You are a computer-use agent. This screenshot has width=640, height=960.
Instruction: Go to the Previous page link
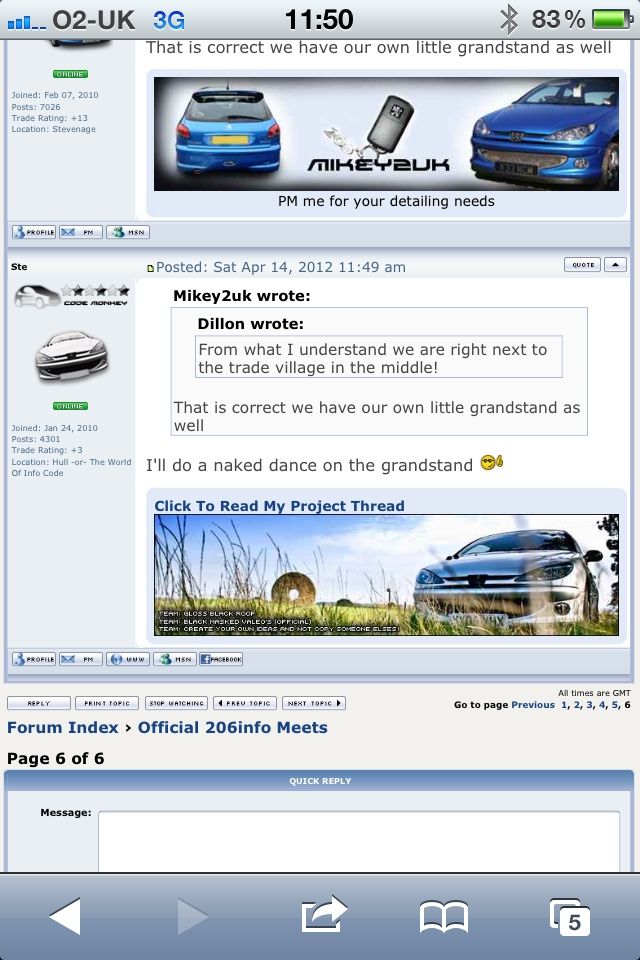pos(532,705)
